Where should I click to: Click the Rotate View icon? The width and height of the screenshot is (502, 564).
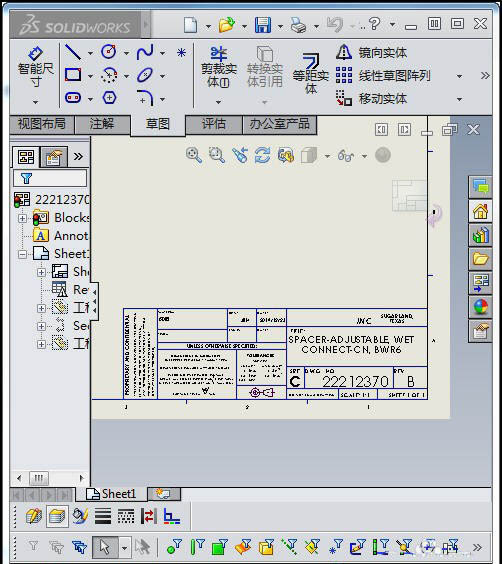click(263, 155)
